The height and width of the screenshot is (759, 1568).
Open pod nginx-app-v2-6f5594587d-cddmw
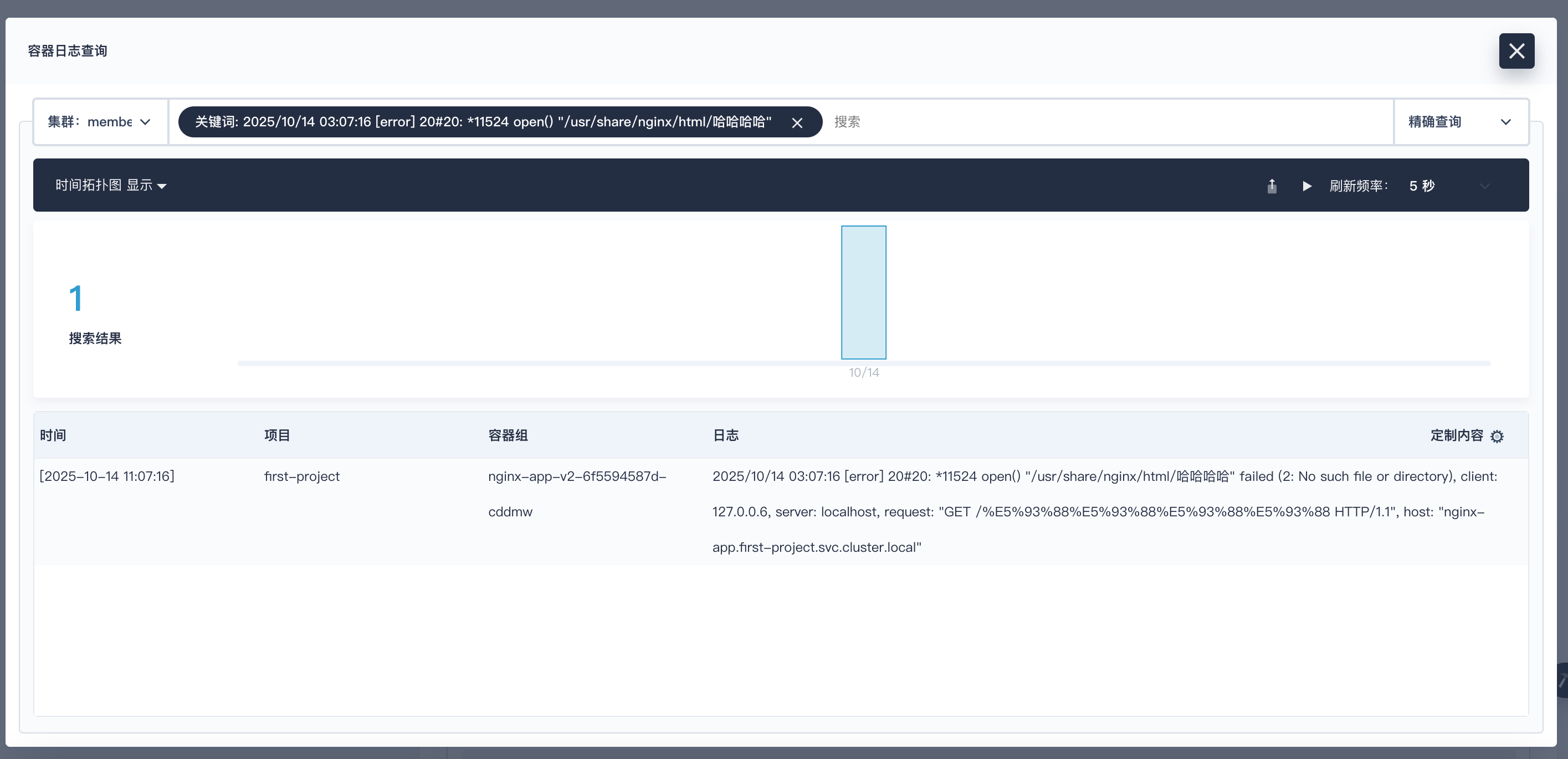click(576, 476)
